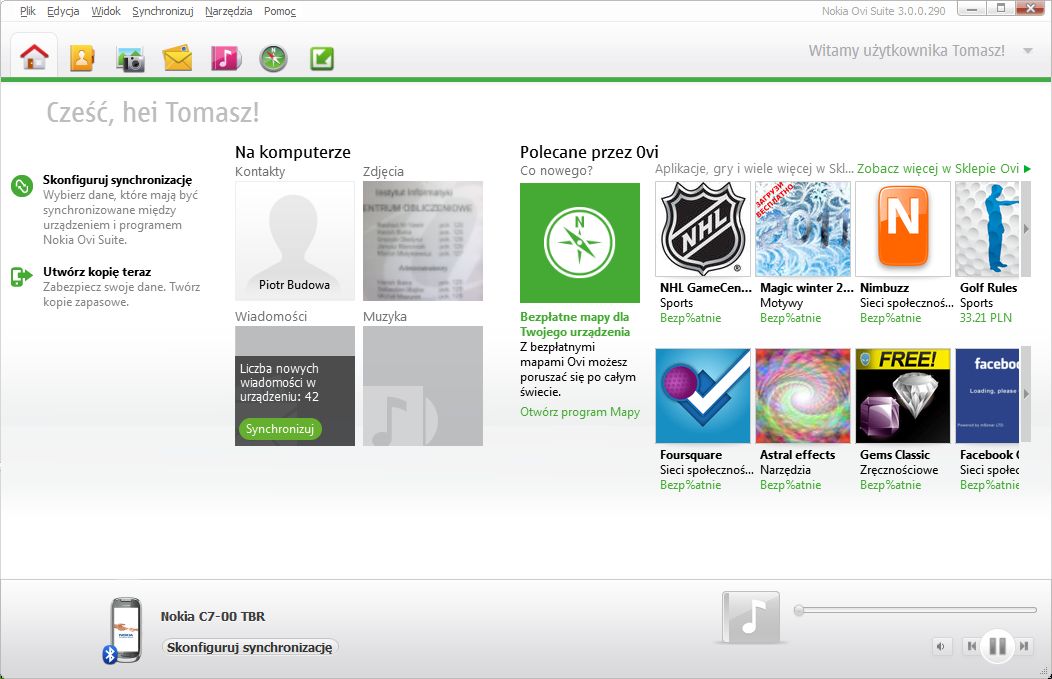Open the Home view icon

click(34, 57)
